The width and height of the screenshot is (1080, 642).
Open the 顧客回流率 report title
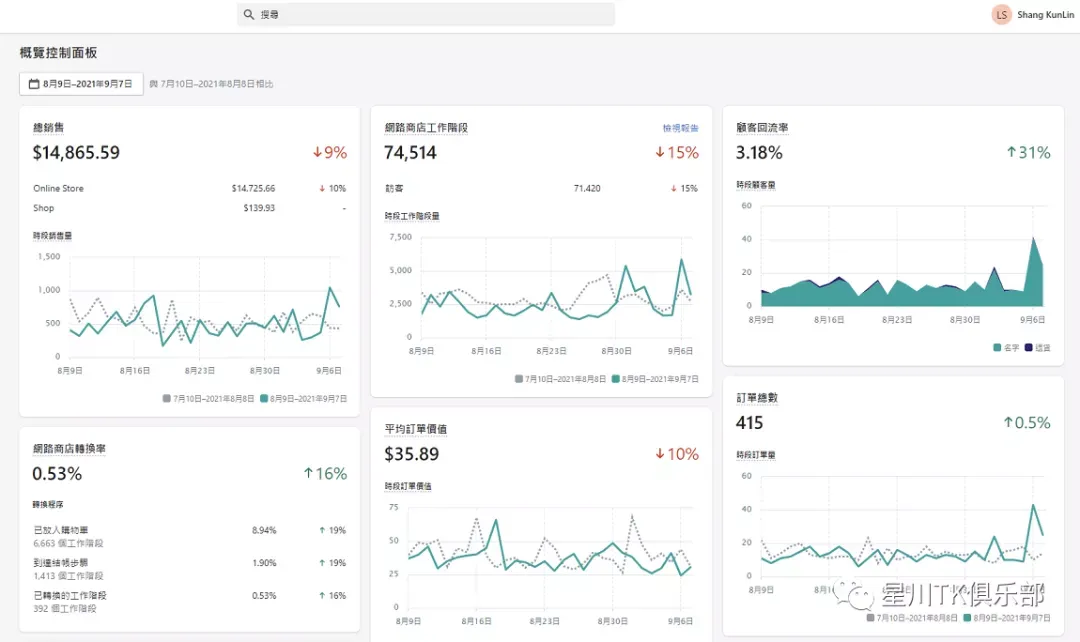pos(762,127)
